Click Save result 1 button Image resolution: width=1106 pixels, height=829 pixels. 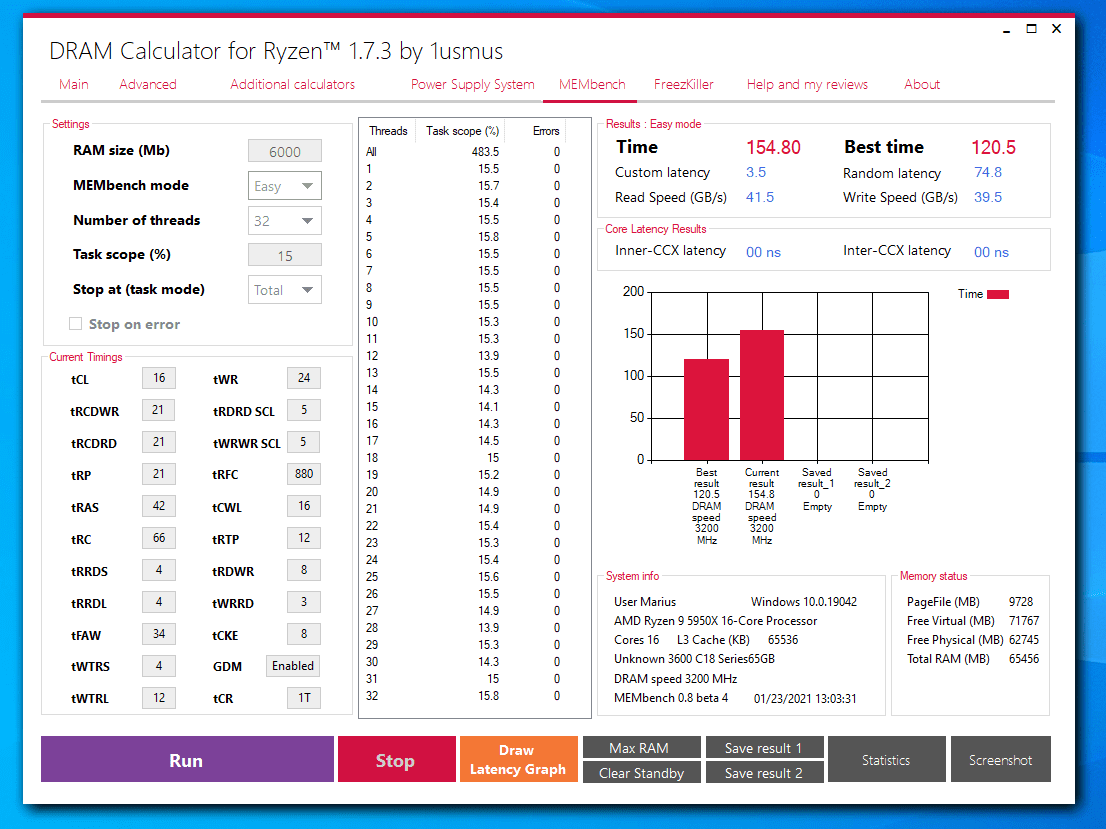coord(764,747)
